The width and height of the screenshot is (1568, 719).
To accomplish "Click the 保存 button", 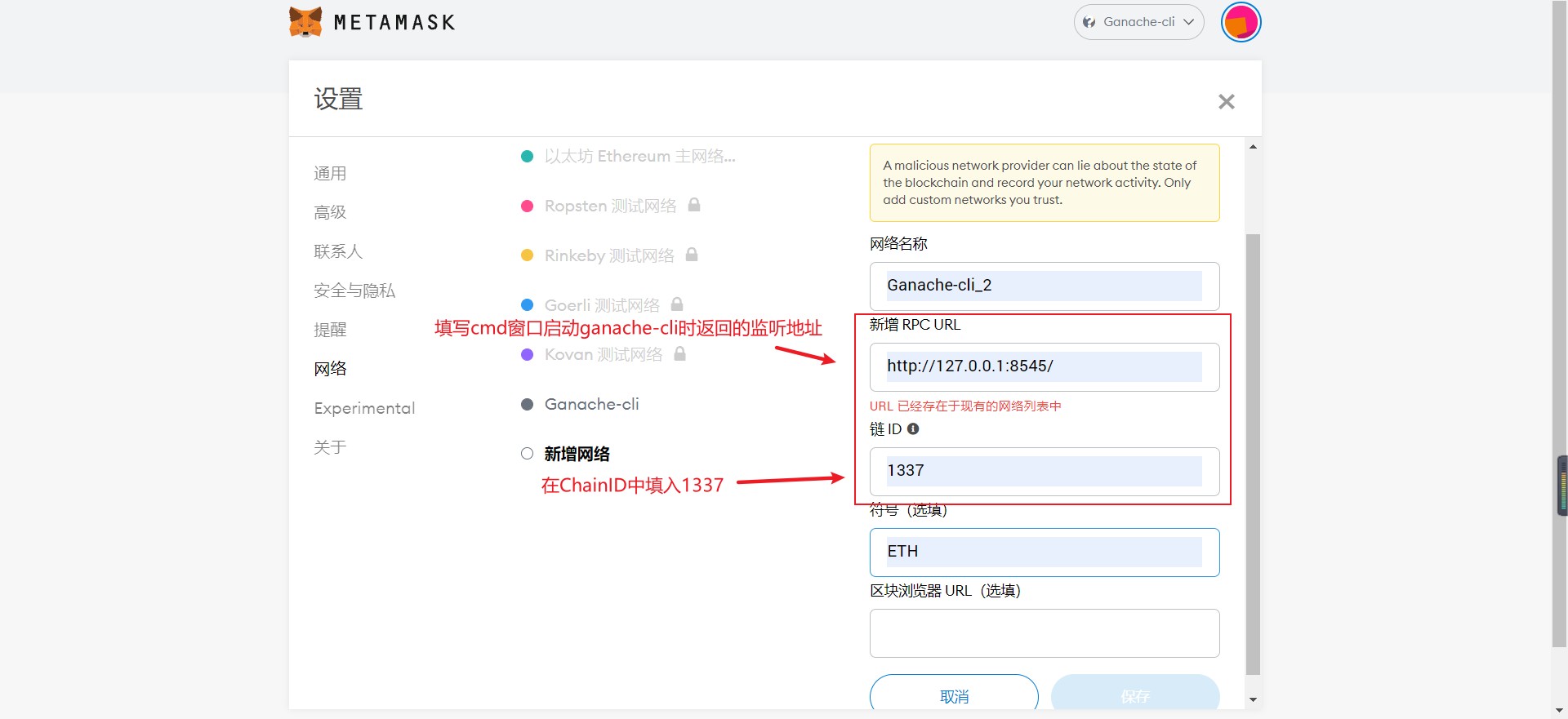I will 1135,693.
